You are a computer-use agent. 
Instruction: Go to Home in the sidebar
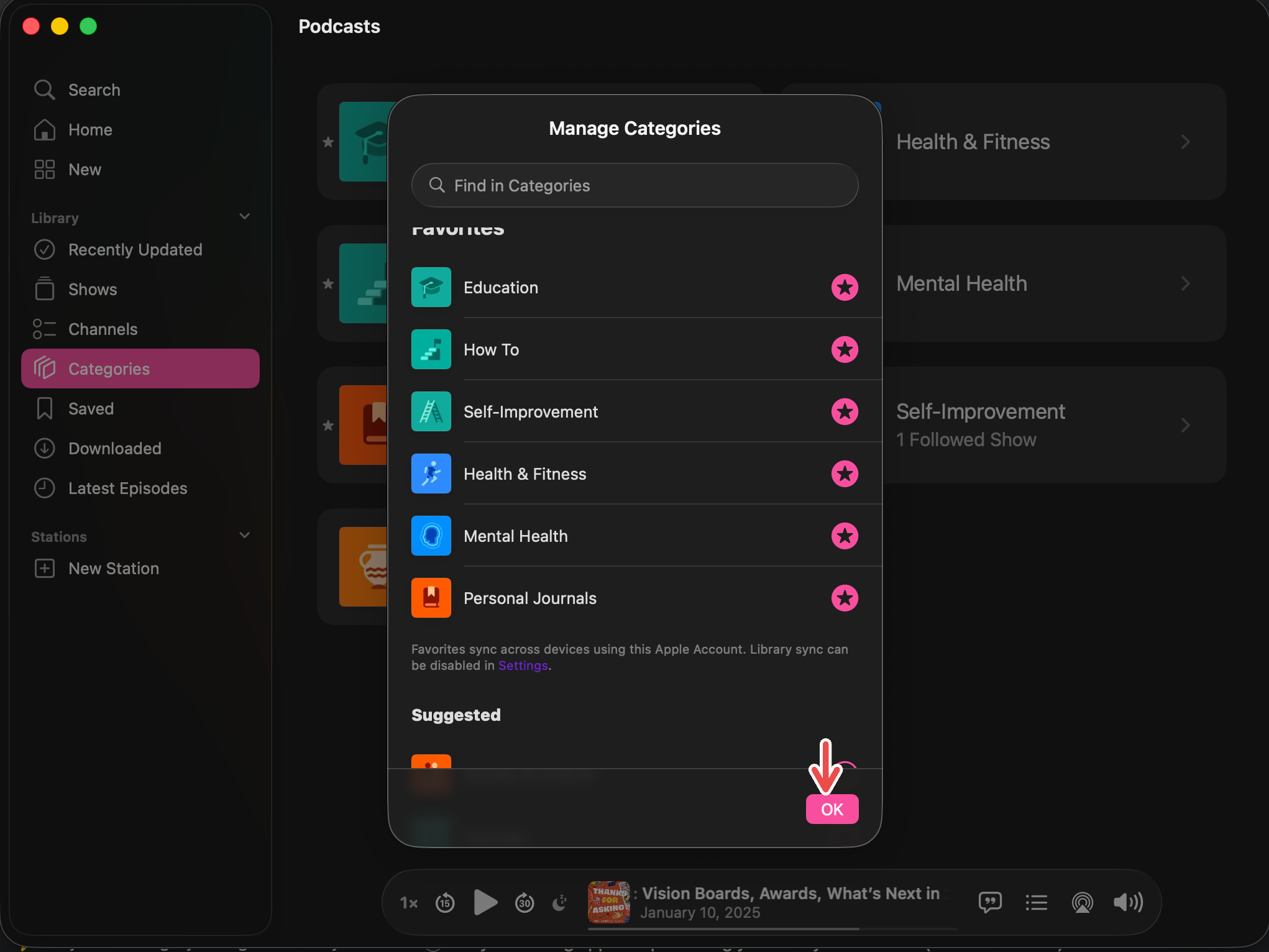pyautogui.click(x=140, y=130)
